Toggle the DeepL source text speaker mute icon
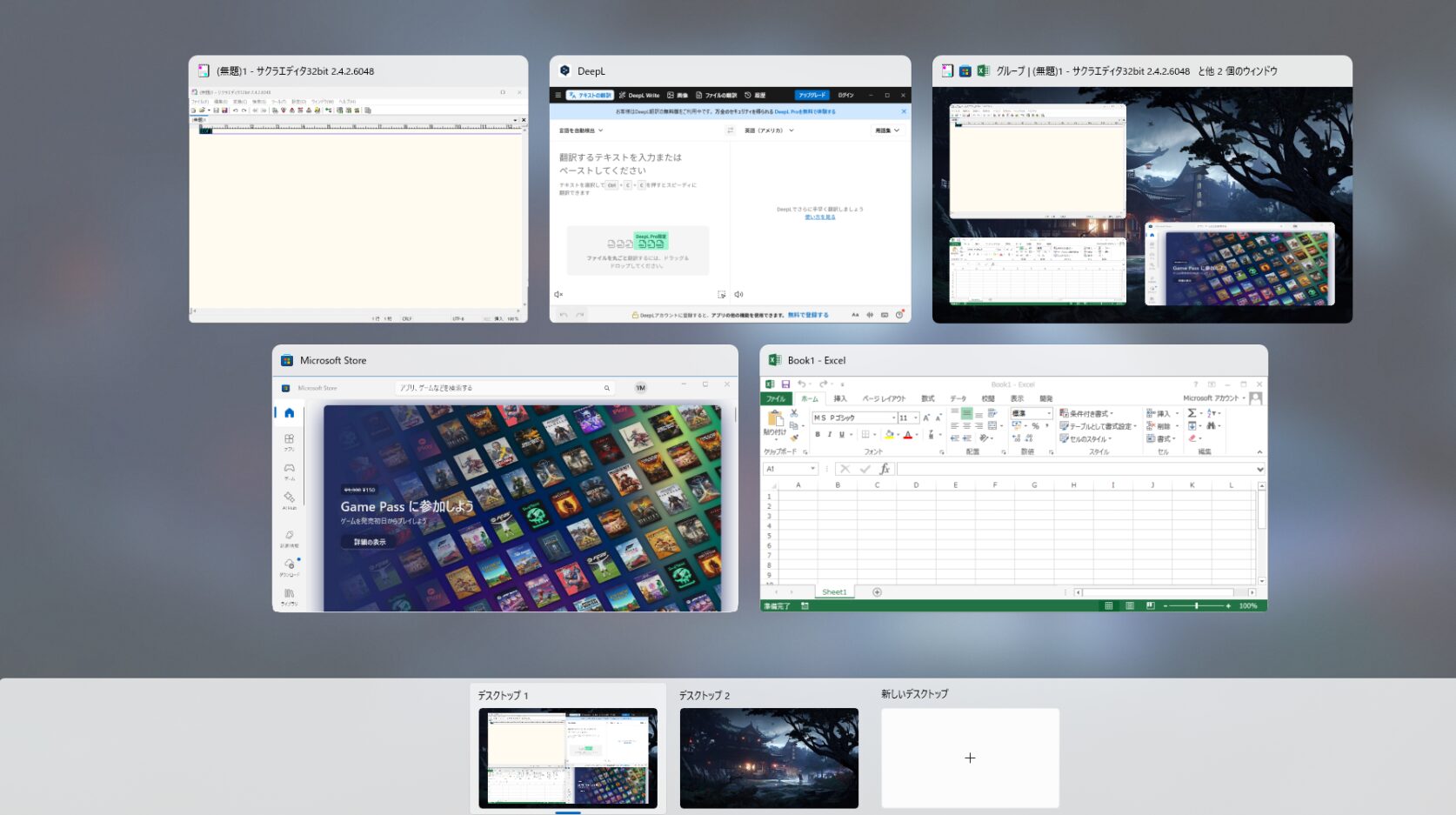The width and height of the screenshot is (1456, 815). [558, 295]
